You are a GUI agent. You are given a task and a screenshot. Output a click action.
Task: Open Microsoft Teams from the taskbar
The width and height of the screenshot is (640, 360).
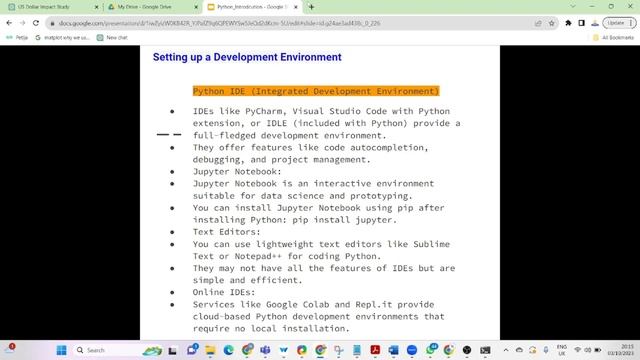(265, 350)
